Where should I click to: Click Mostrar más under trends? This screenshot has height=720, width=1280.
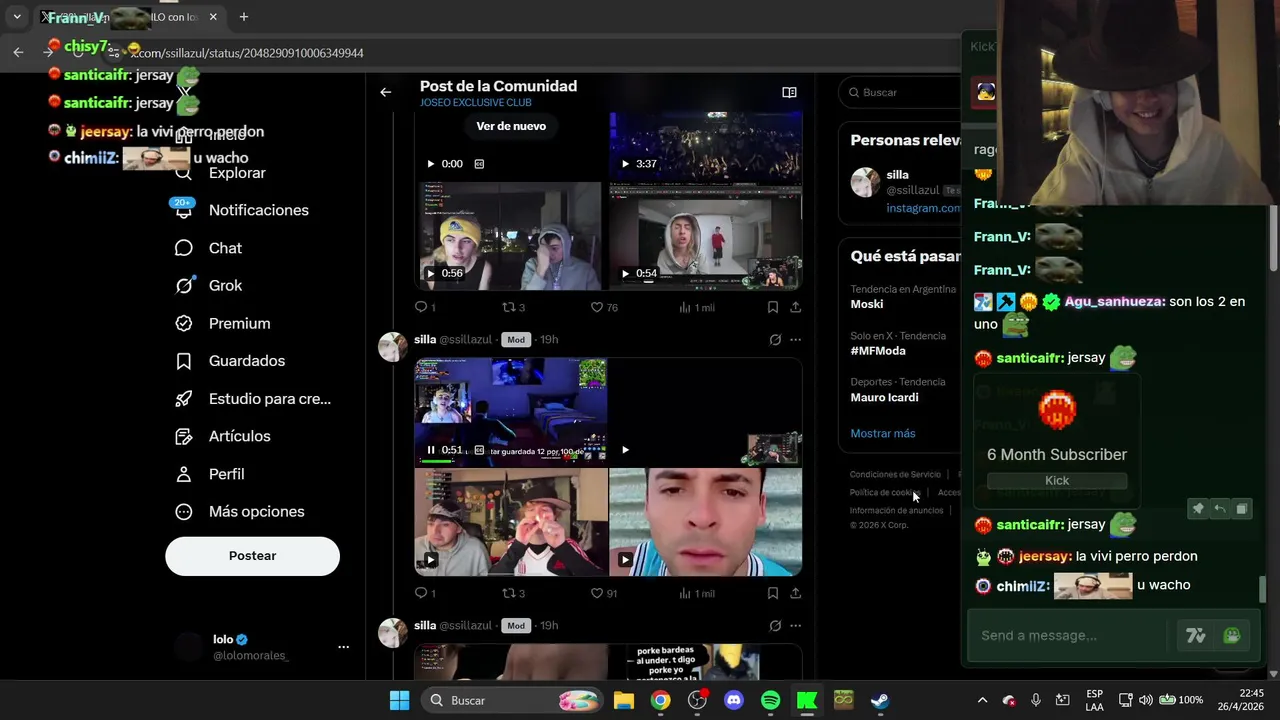pyautogui.click(x=883, y=433)
